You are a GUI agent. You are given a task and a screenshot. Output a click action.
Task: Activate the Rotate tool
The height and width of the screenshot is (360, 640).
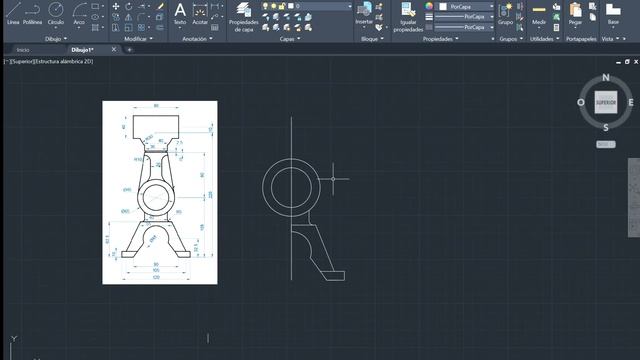click(x=129, y=6)
